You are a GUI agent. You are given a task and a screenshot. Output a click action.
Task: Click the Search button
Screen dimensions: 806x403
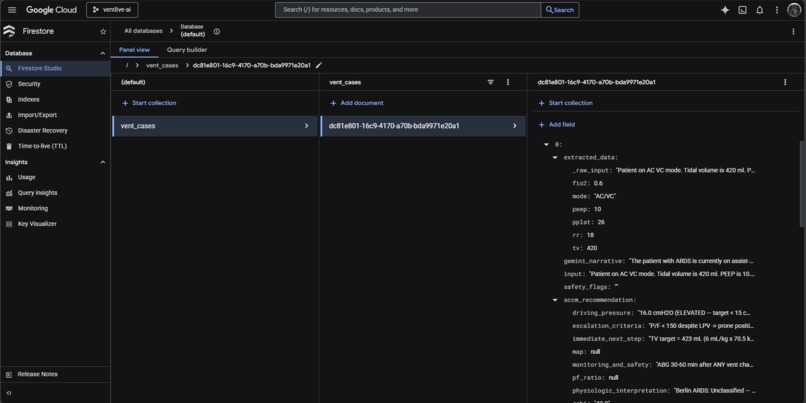pyautogui.click(x=560, y=10)
